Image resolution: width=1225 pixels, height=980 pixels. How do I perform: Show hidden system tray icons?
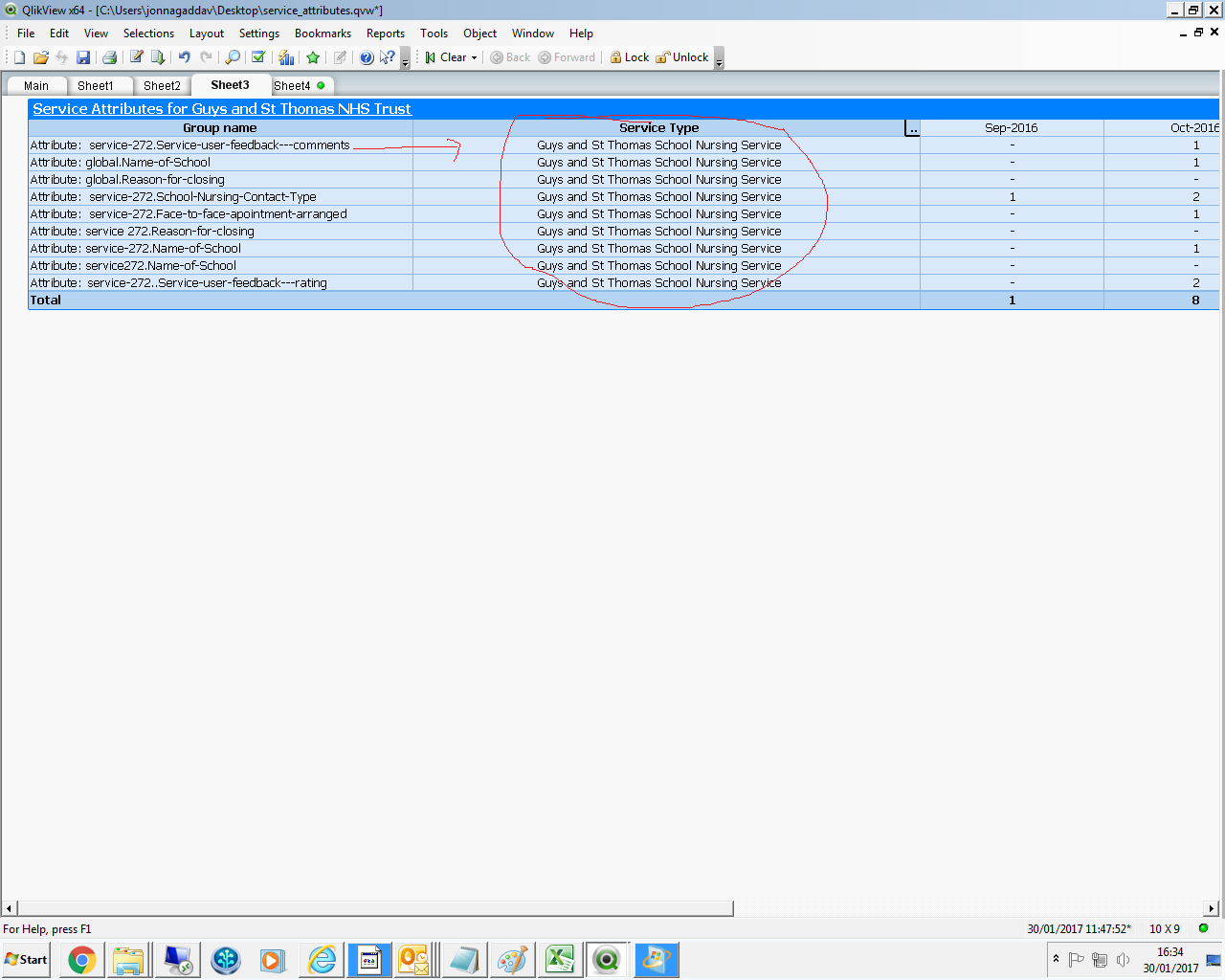pos(1056,959)
